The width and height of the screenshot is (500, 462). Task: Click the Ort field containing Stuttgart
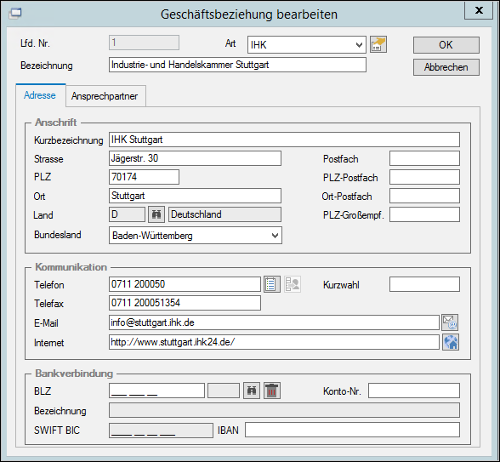click(195, 196)
